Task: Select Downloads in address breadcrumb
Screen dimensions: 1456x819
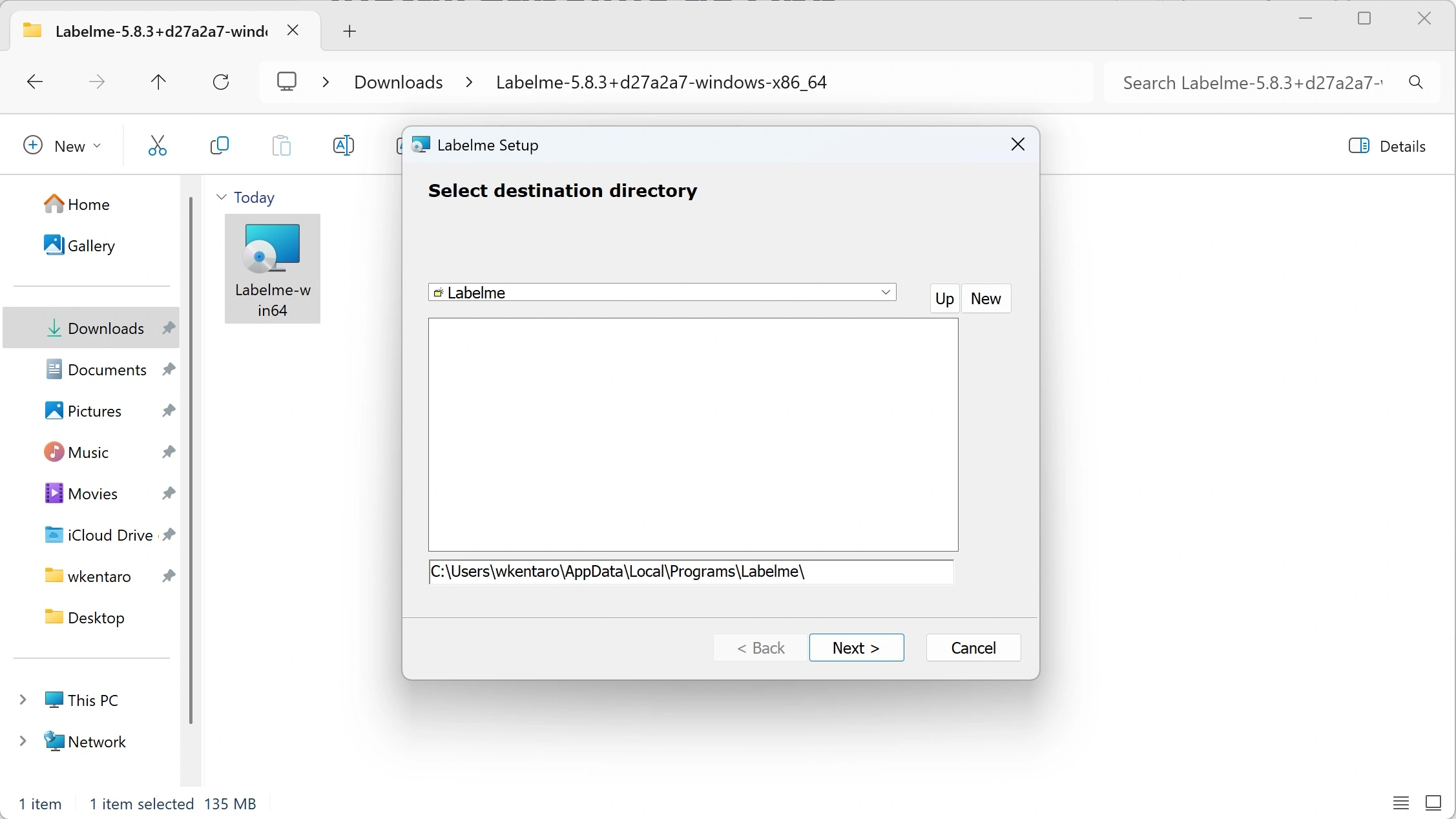Action: (x=399, y=82)
